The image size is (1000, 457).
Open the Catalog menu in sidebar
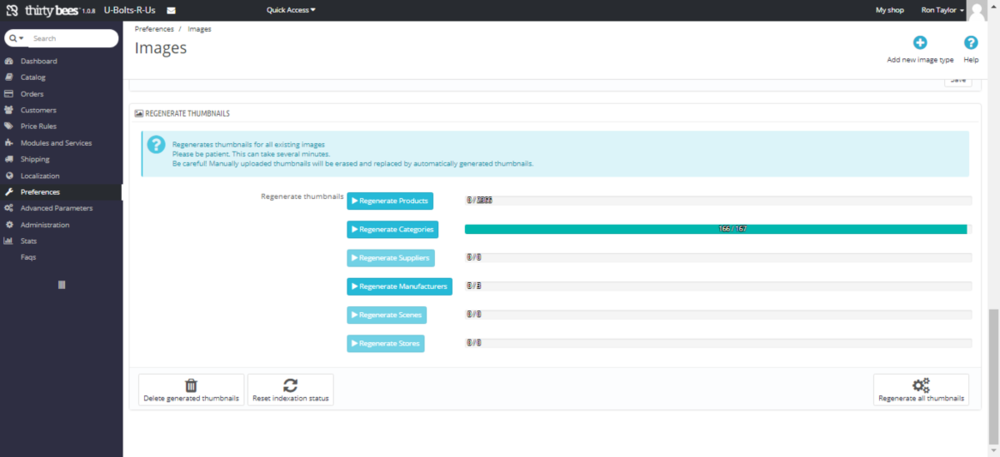tap(33, 77)
